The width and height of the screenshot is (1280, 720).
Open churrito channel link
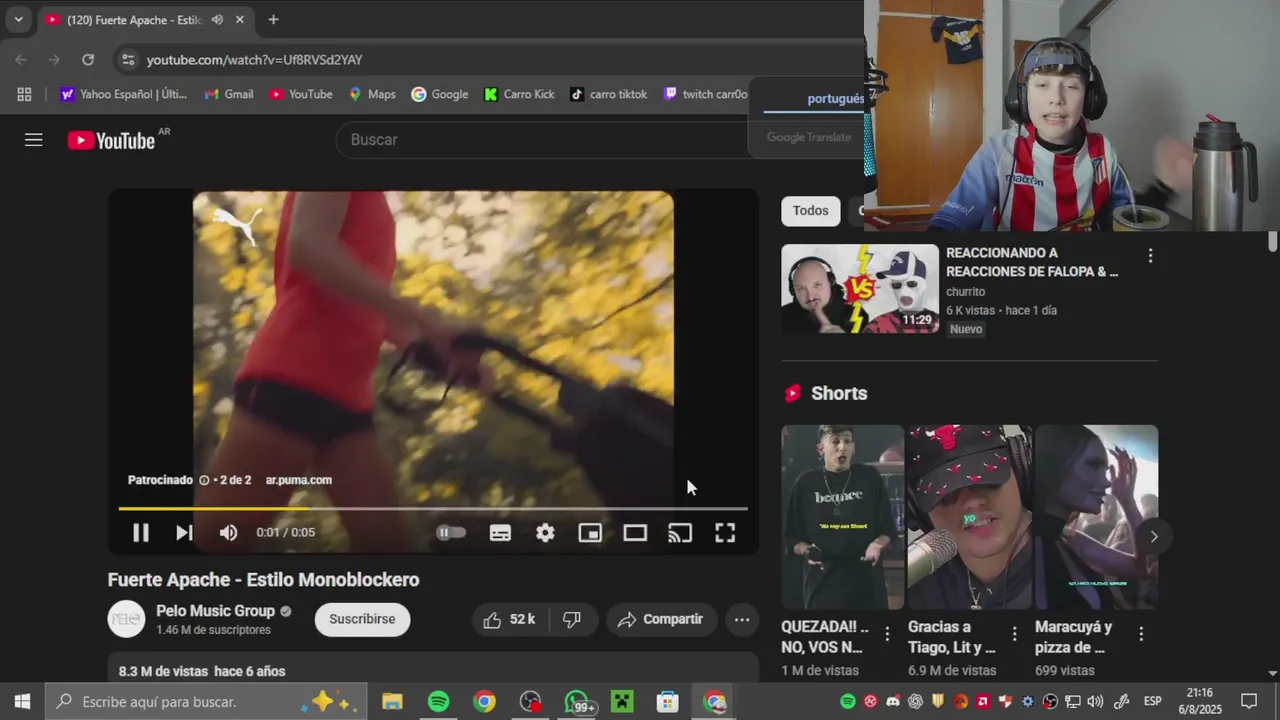click(x=965, y=292)
